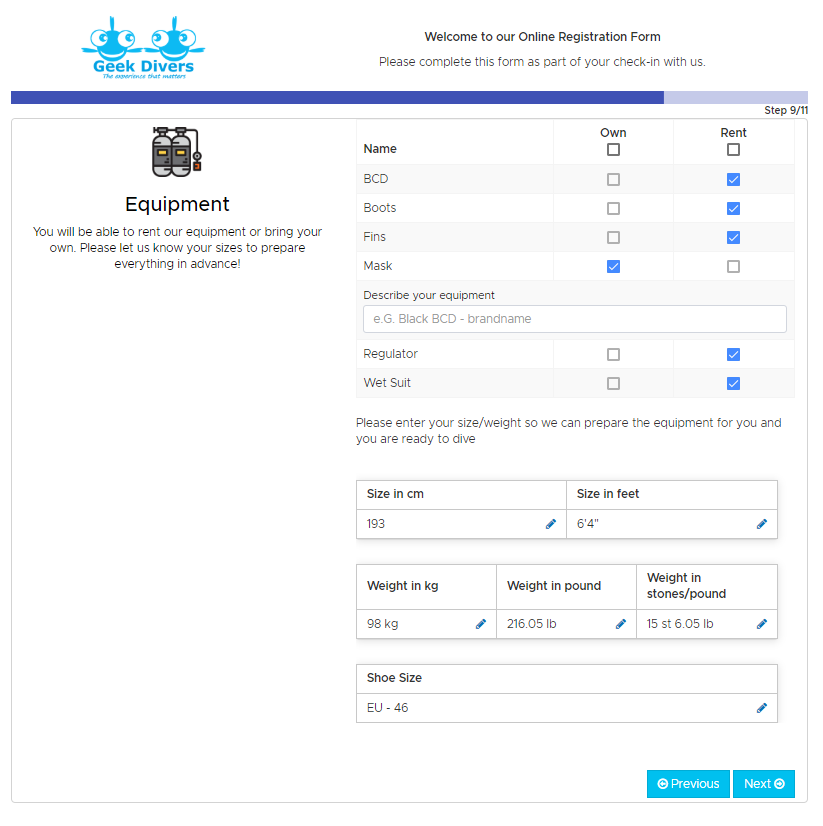Go to the Next step
823x826 pixels.
[x=763, y=784]
